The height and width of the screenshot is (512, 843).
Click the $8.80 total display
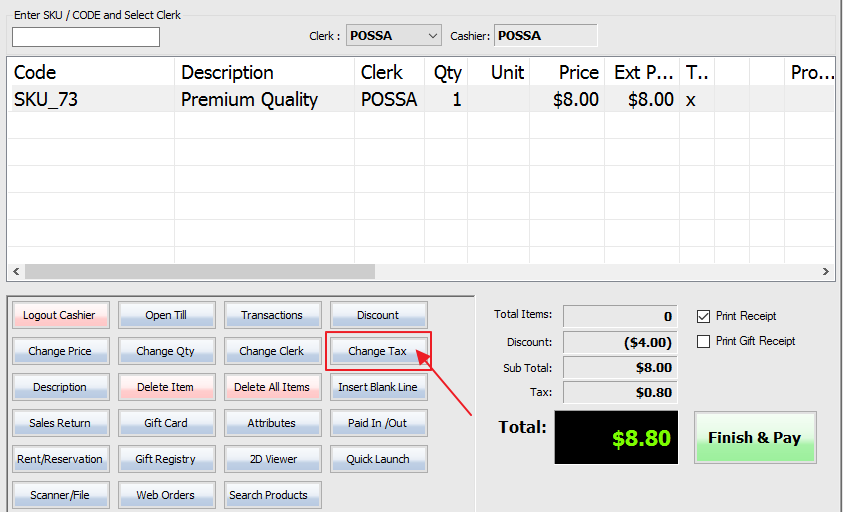click(616, 438)
